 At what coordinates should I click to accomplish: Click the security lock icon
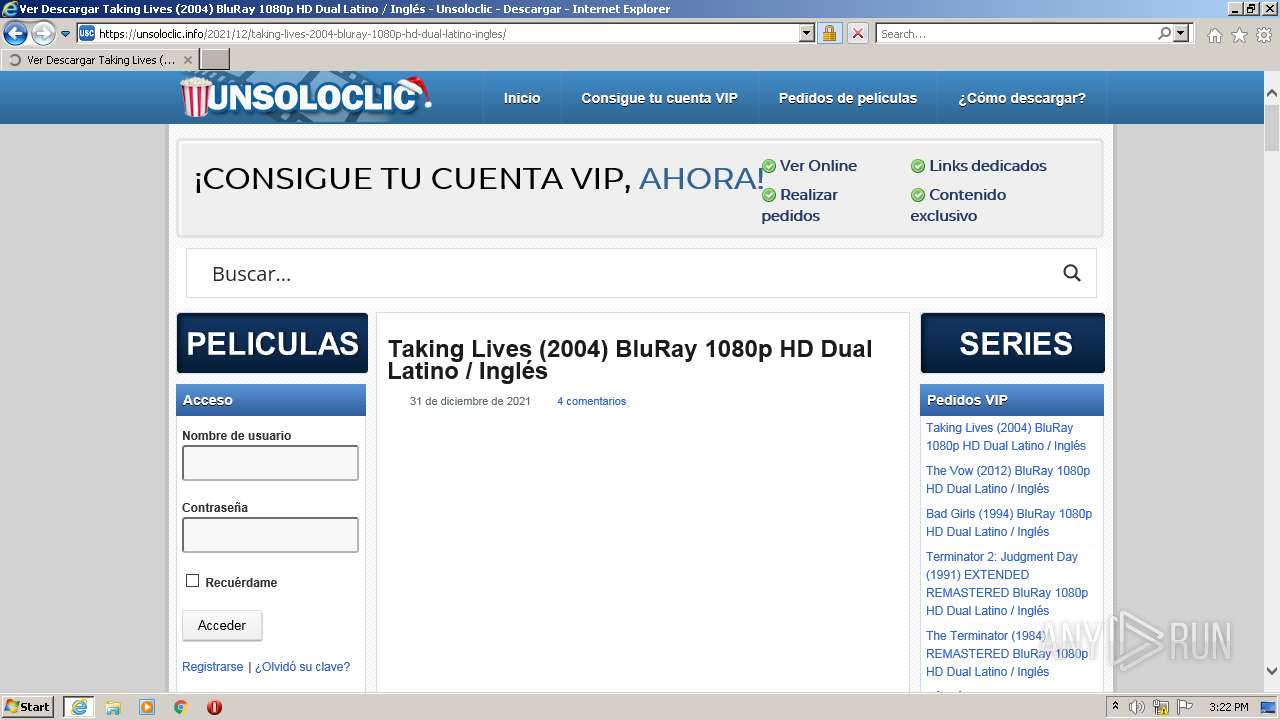(x=829, y=34)
